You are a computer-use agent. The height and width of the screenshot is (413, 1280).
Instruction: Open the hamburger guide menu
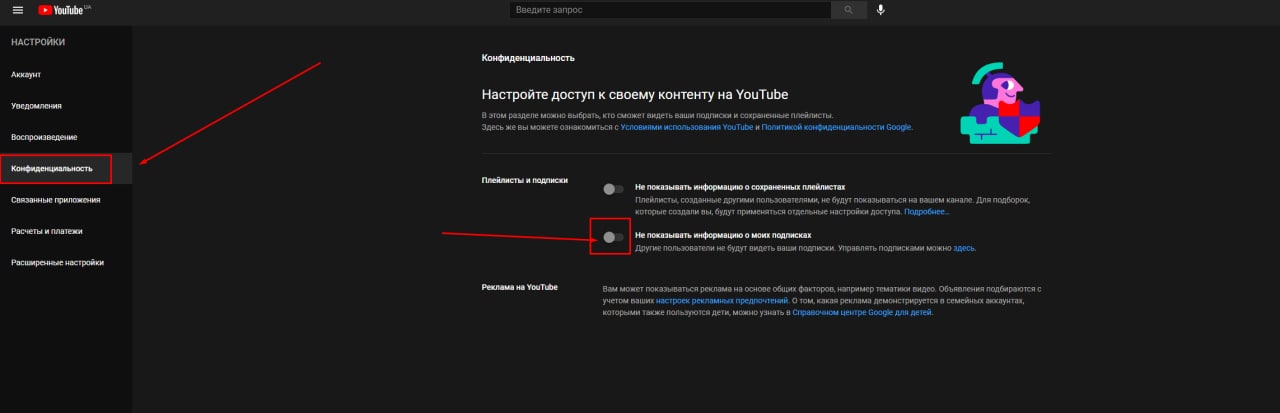point(17,10)
